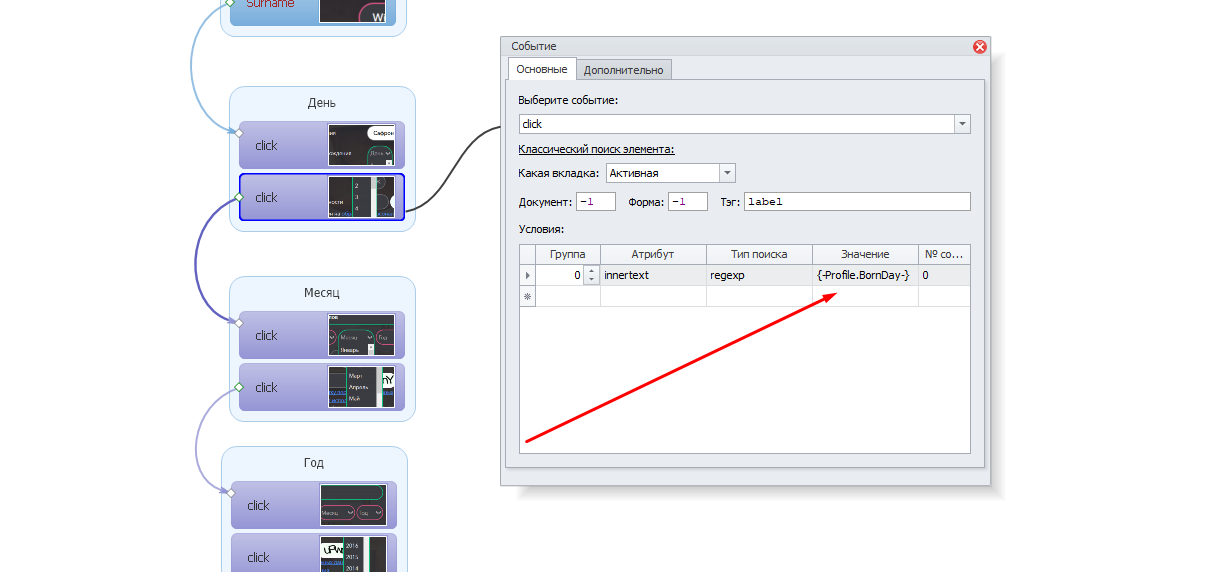Image resolution: width=1207 pixels, height=572 pixels.
Task: Click the Год group title
Action: [x=314, y=463]
